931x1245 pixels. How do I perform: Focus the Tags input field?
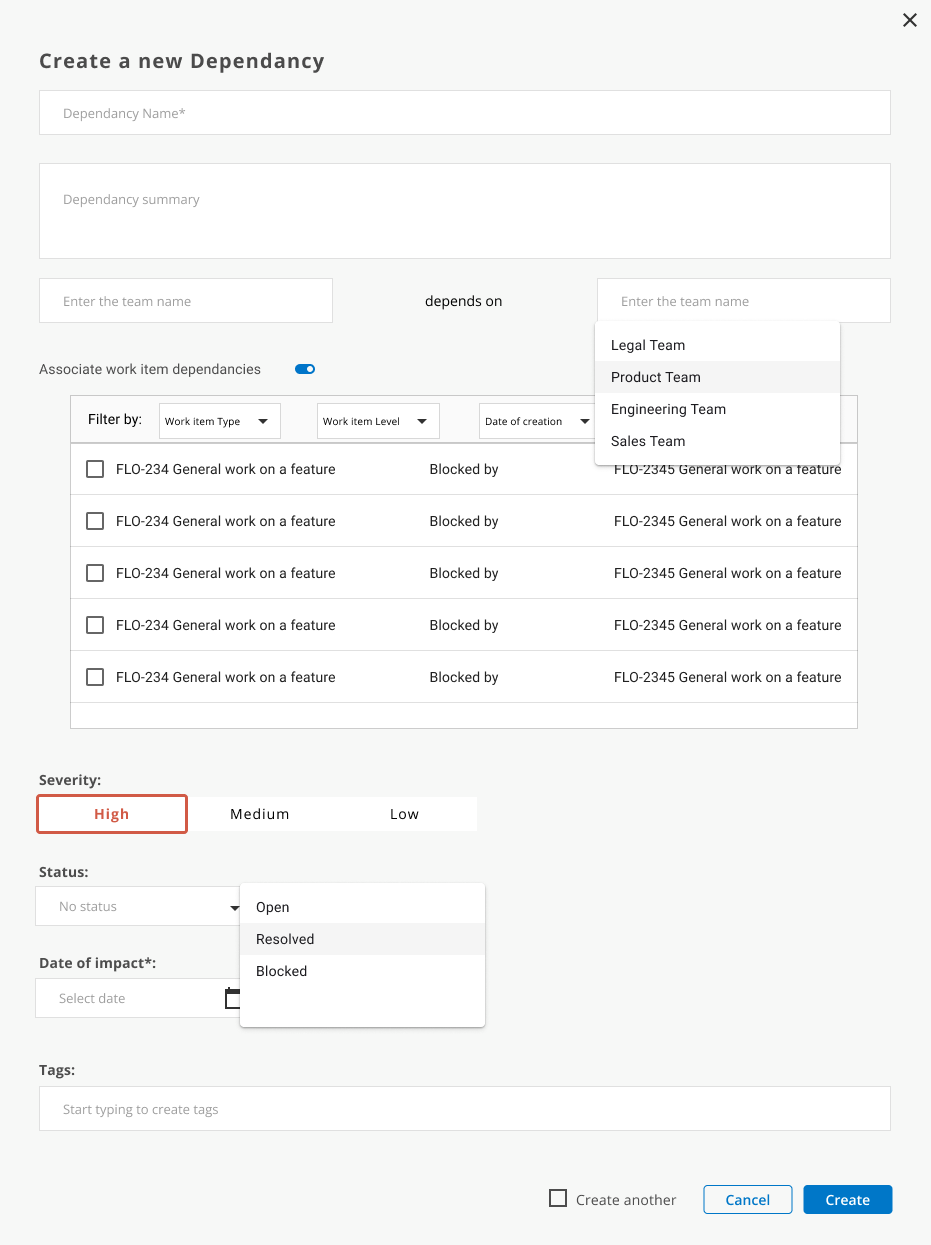click(464, 1109)
